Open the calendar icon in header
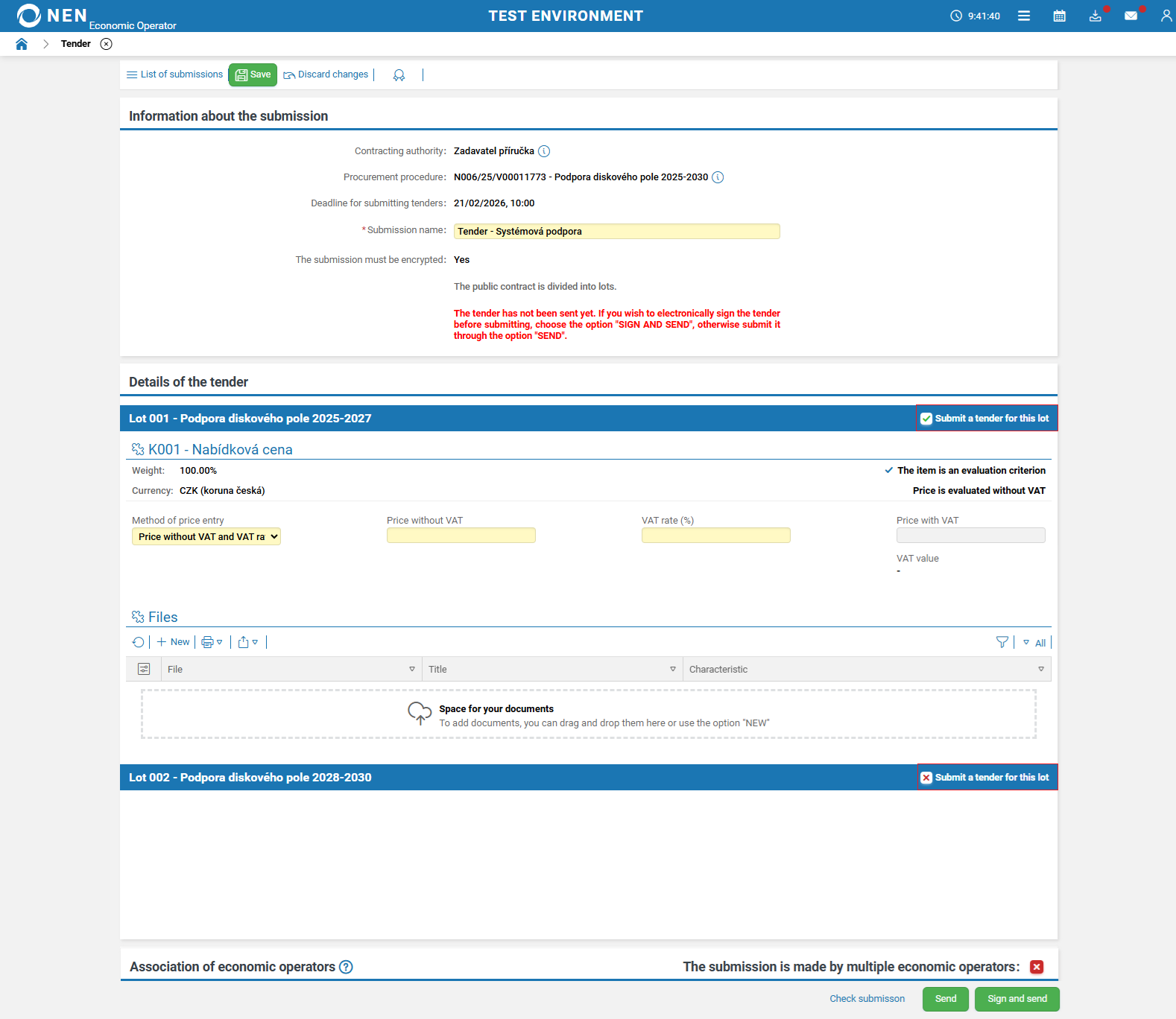Screen dimensions: 1176x1019 tap(1059, 16)
